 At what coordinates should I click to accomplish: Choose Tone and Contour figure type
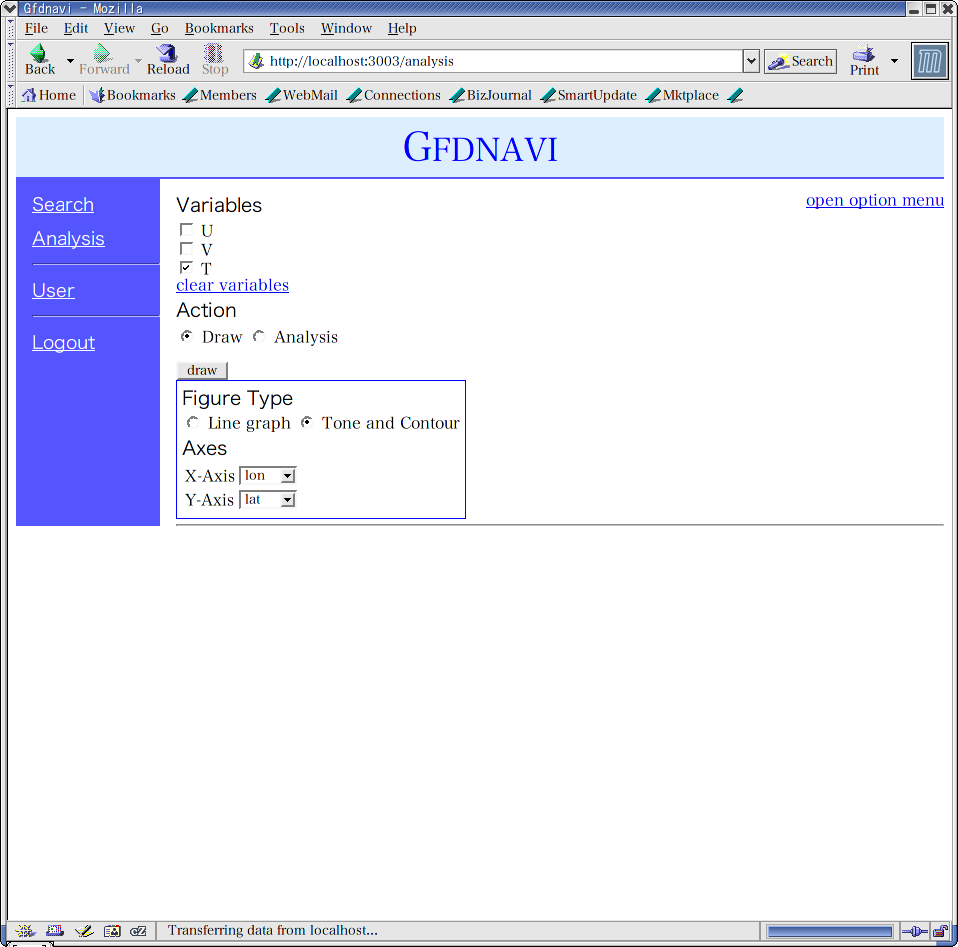tap(307, 422)
